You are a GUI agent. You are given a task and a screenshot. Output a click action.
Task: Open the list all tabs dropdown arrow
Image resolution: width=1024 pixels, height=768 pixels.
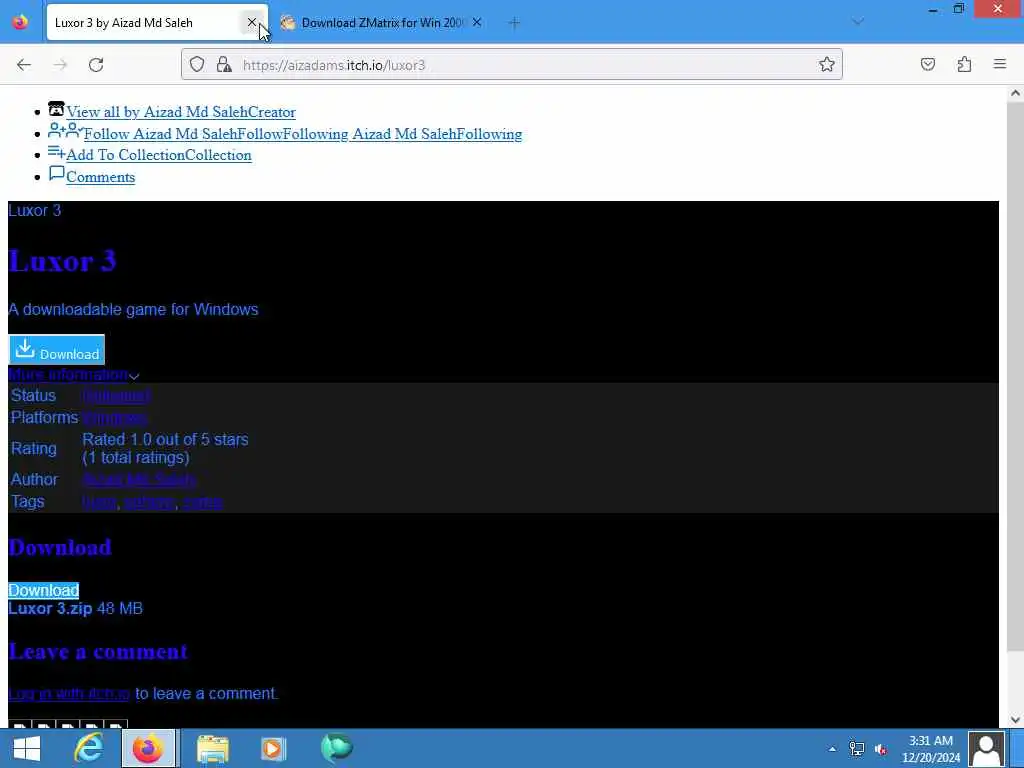click(x=858, y=22)
